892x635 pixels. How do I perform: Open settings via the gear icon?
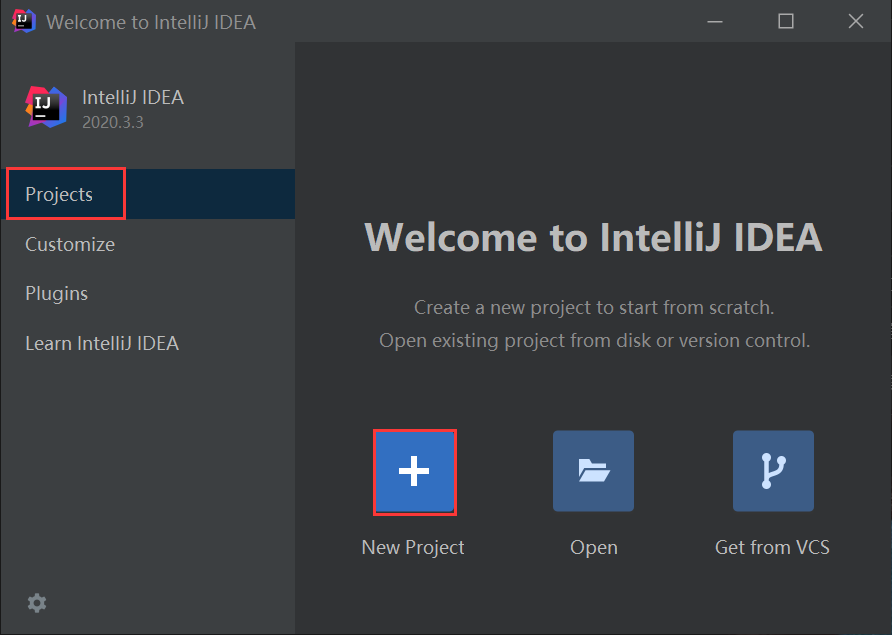click(x=37, y=603)
